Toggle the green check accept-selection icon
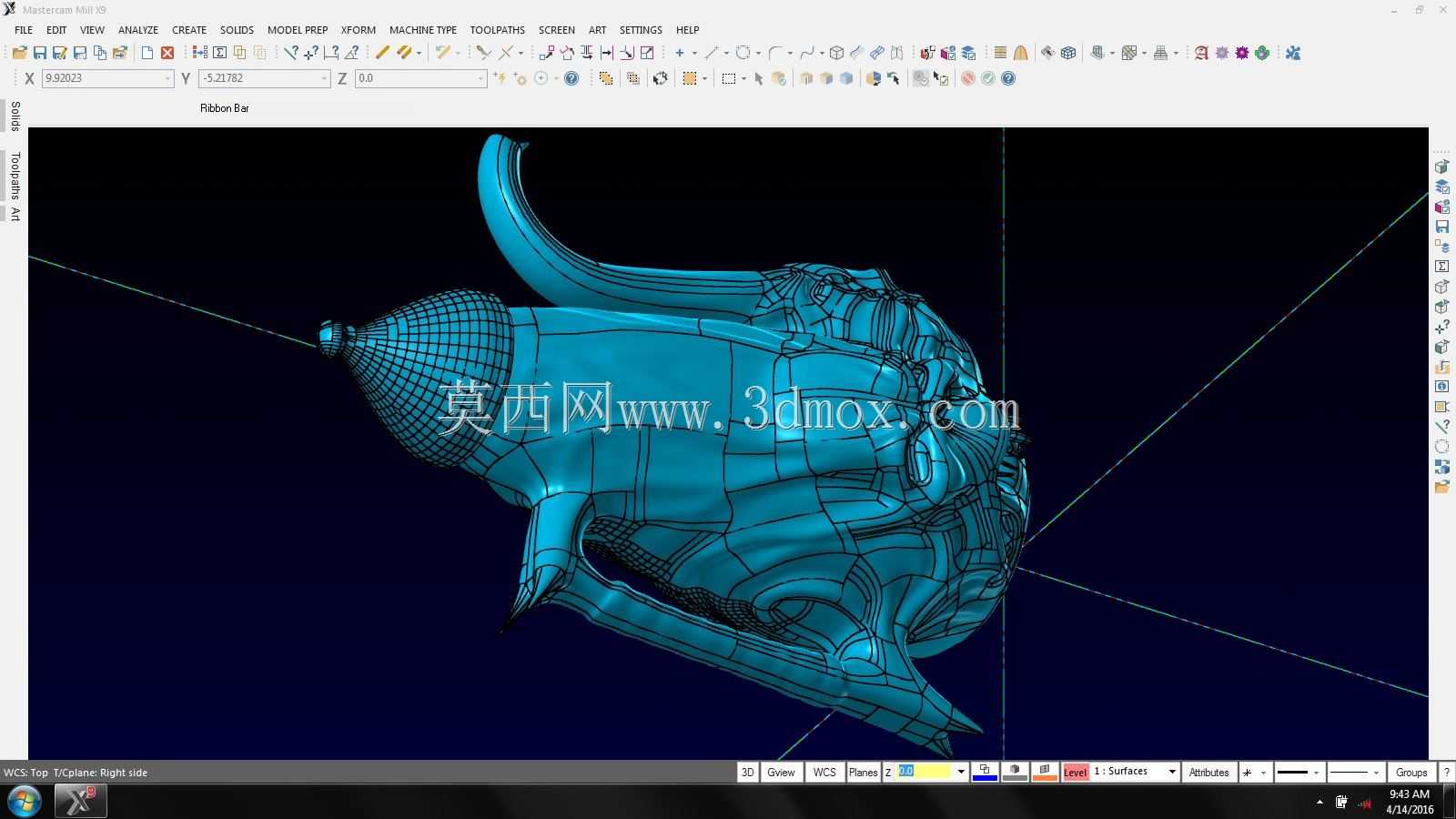This screenshot has width=1456, height=819. (988, 78)
